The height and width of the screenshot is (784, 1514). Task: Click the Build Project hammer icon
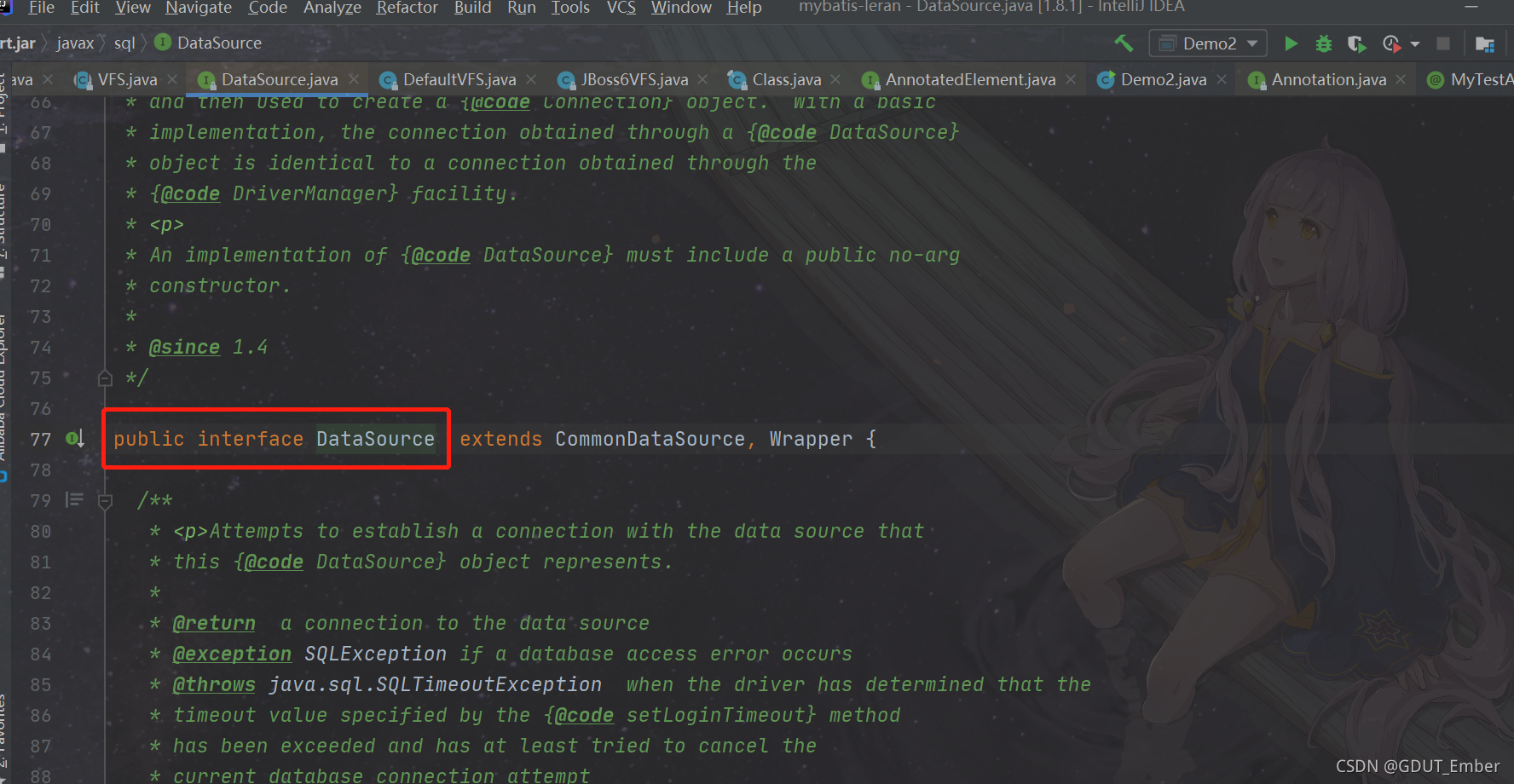pyautogui.click(x=1124, y=43)
